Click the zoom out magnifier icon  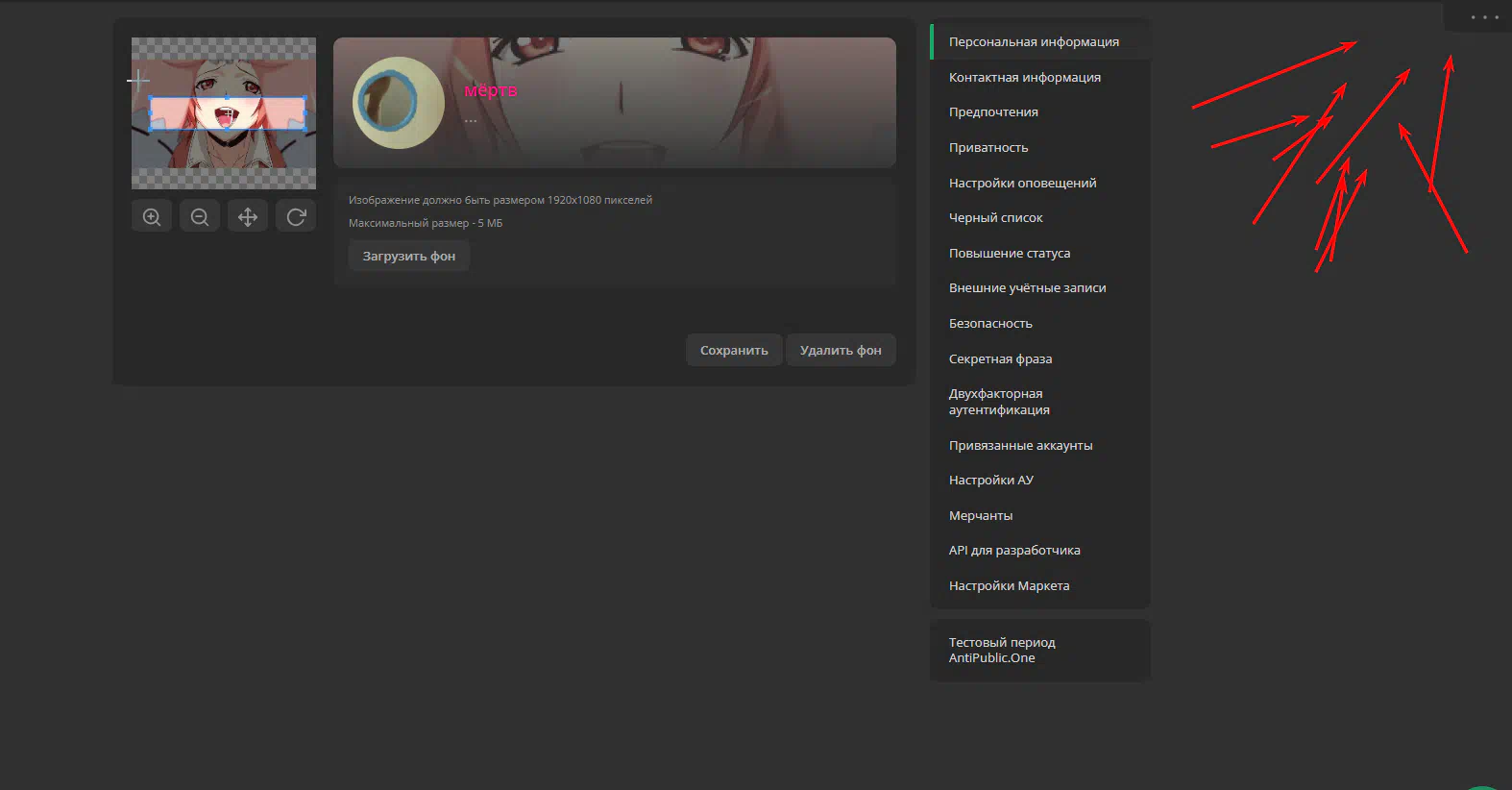200,217
